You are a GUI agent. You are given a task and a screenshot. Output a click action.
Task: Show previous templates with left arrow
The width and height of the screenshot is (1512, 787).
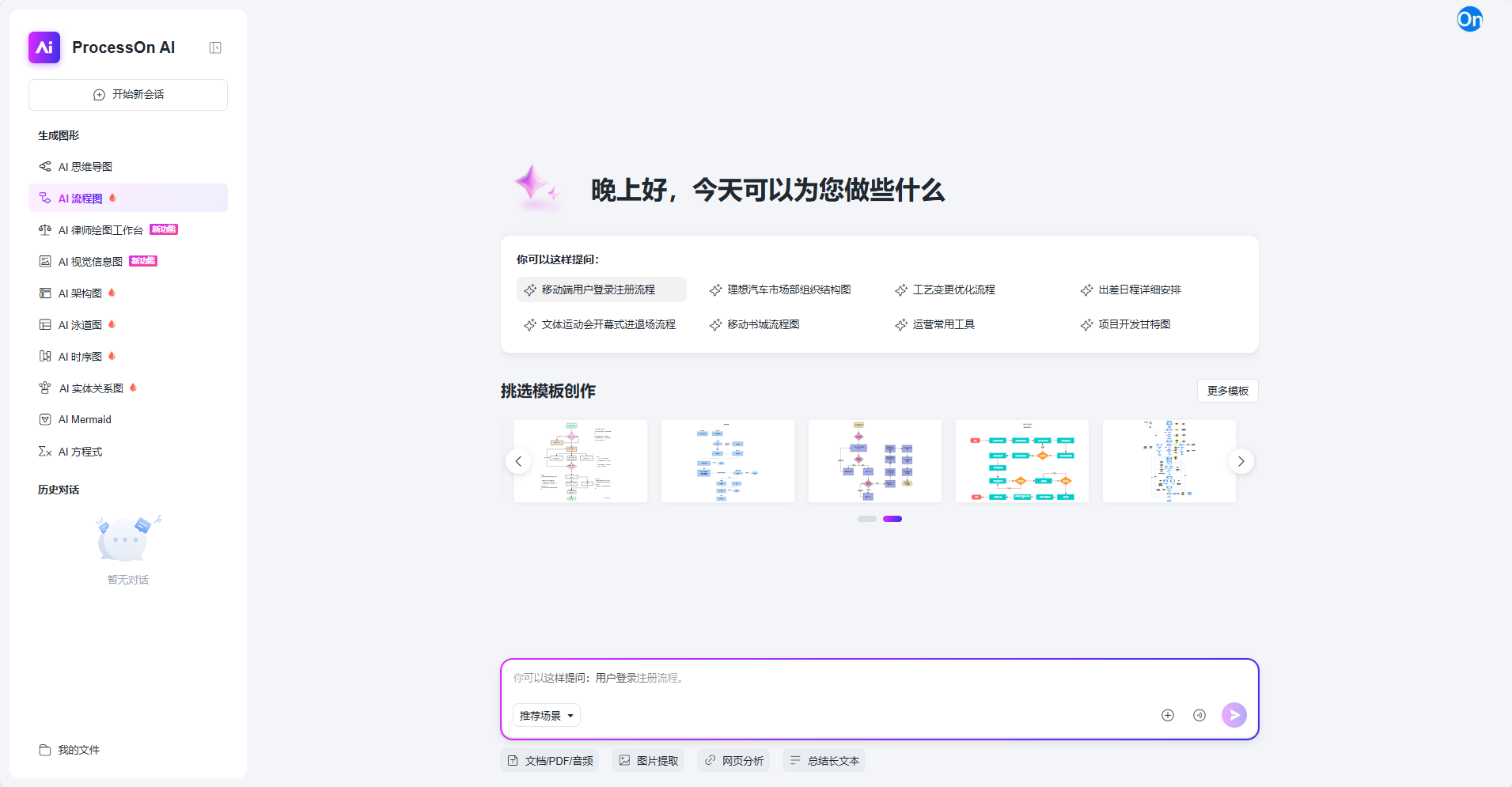(x=518, y=461)
